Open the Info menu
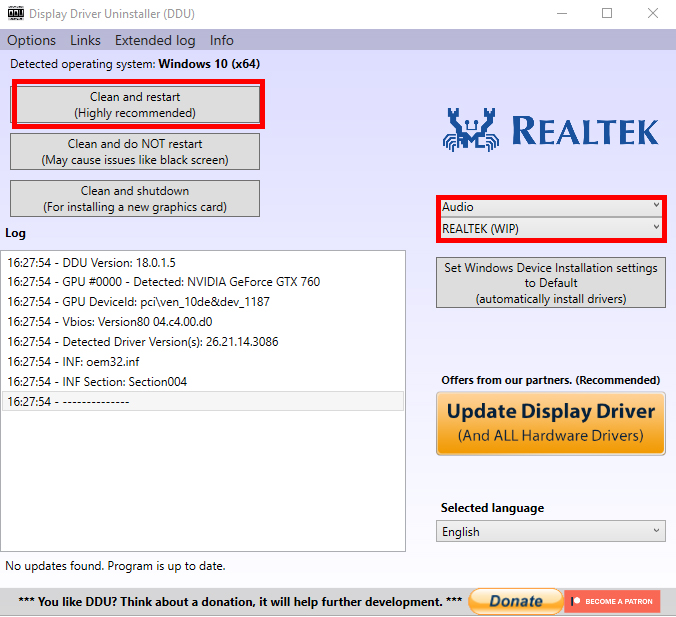This screenshot has height=617, width=676. (x=222, y=40)
